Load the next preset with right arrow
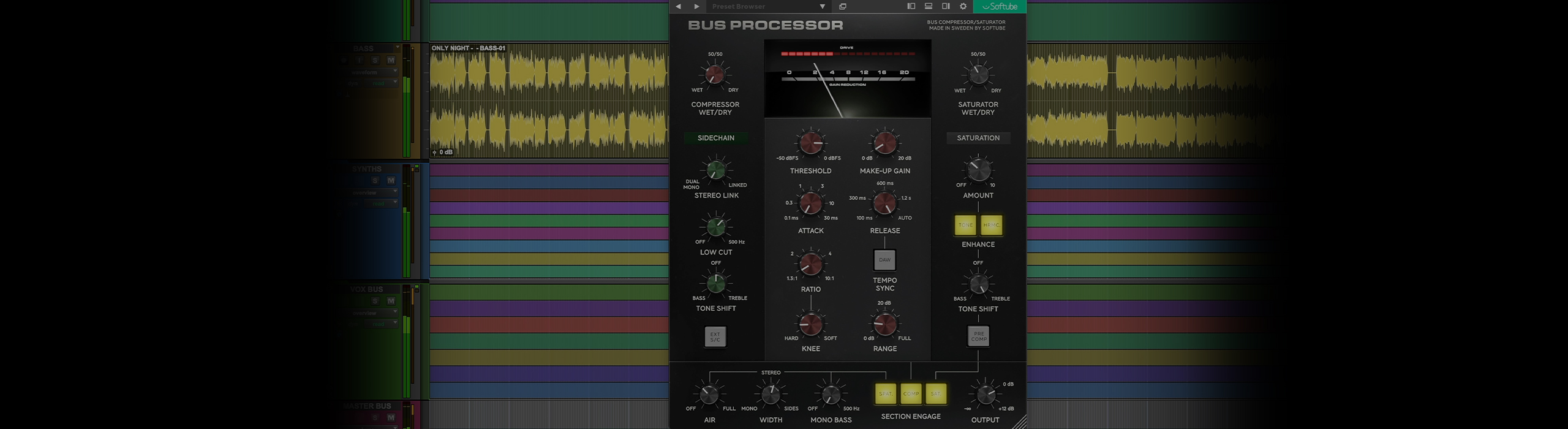1568x429 pixels. point(696,7)
